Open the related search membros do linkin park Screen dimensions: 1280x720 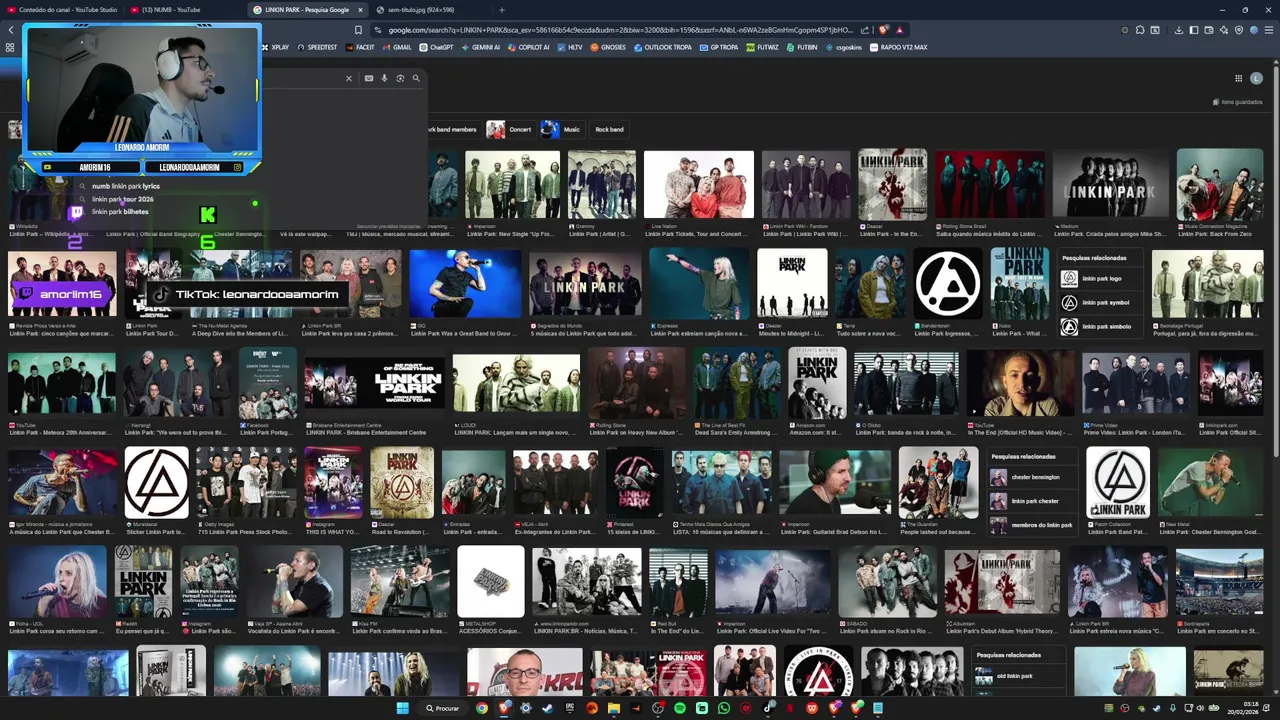pyautogui.click(x=1030, y=525)
